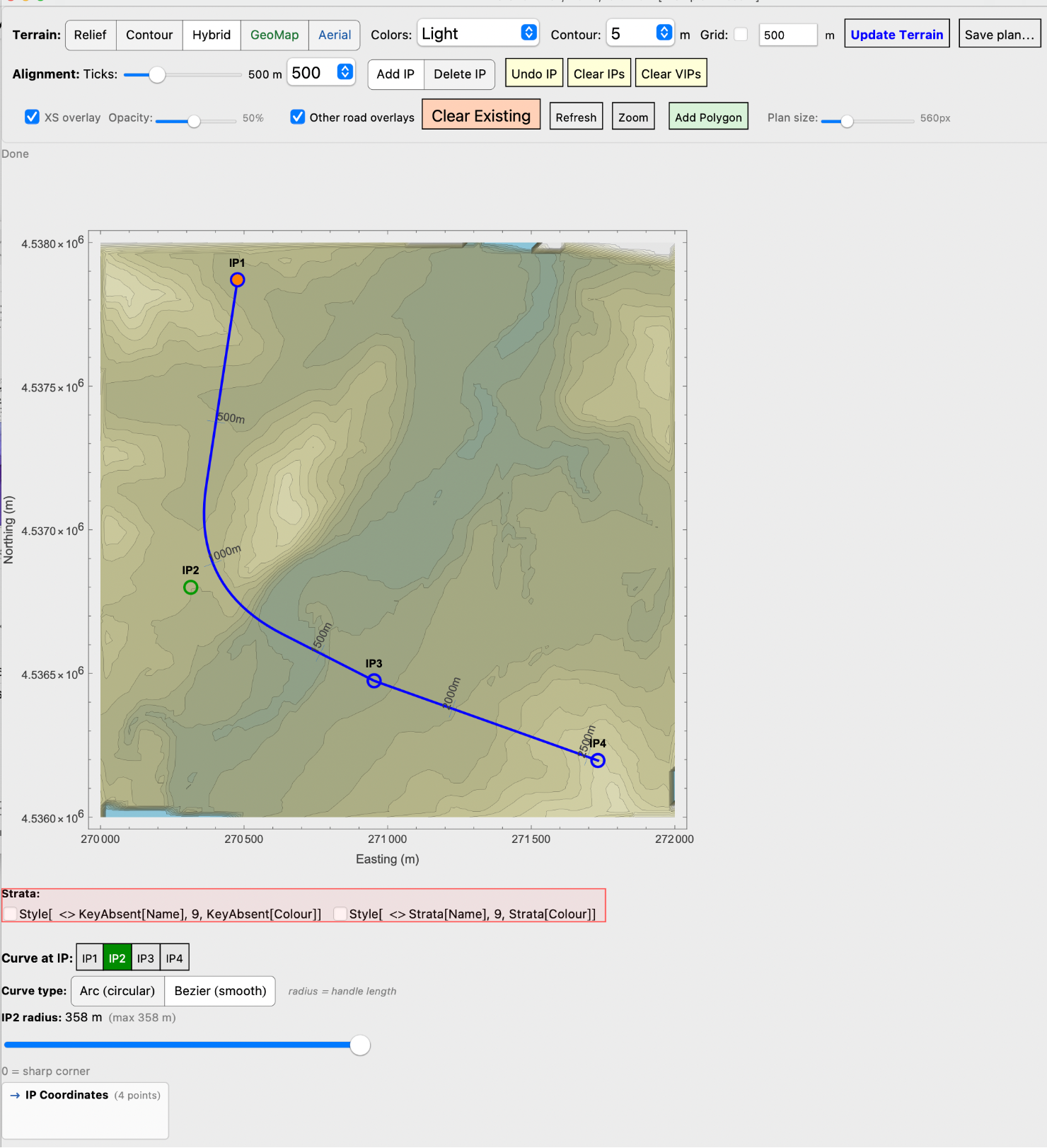The height and width of the screenshot is (1148, 1047).
Task: Select IP4 in Curve at IP
Action: [175, 958]
